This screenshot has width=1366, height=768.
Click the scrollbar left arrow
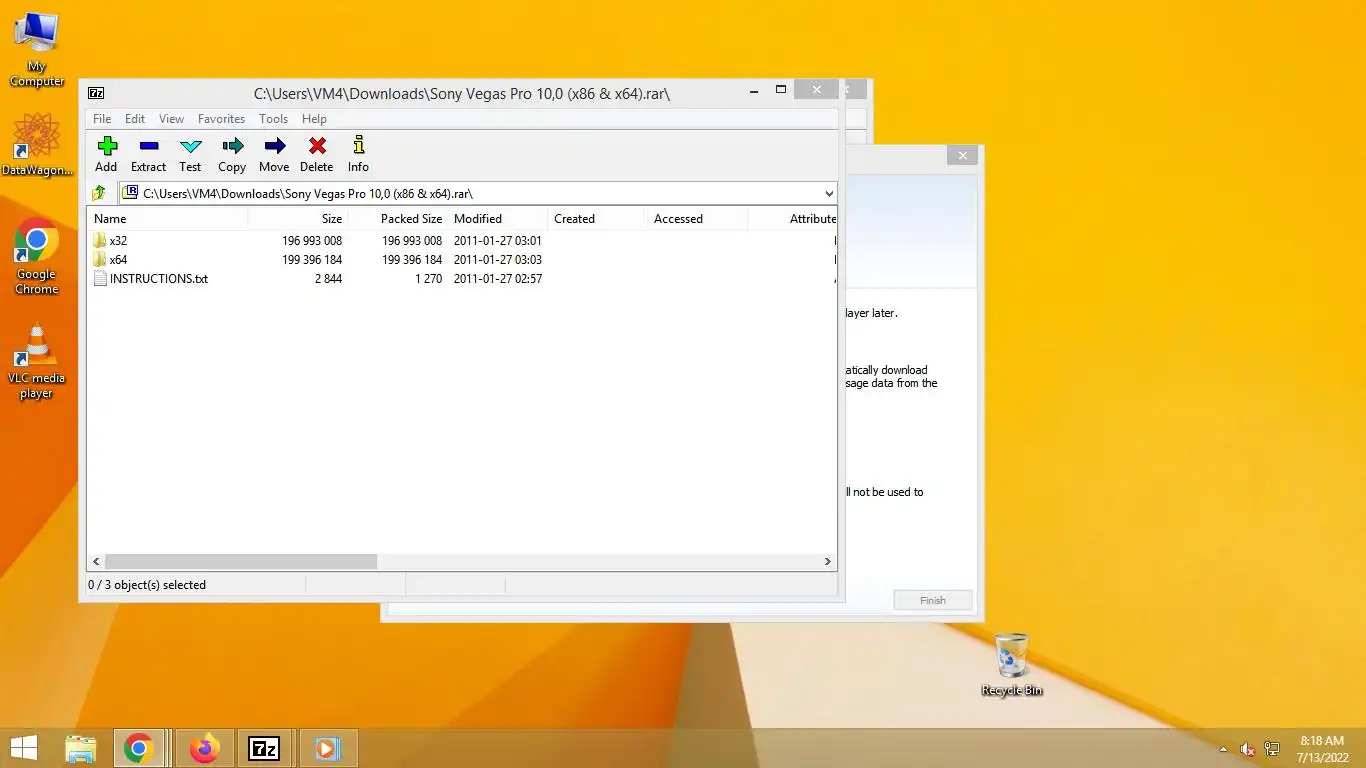pyautogui.click(x=96, y=562)
